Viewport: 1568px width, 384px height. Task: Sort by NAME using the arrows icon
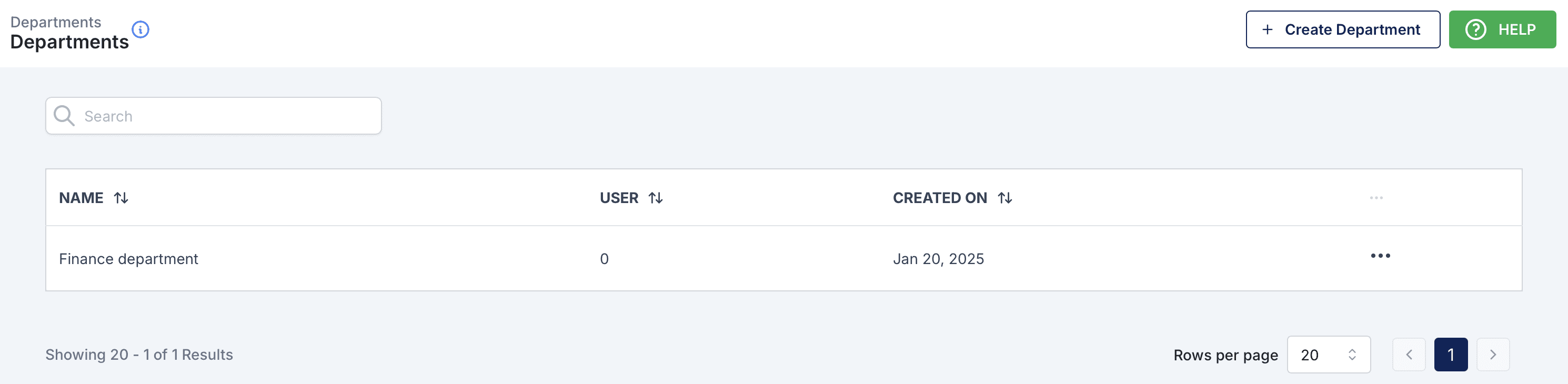[x=121, y=198]
